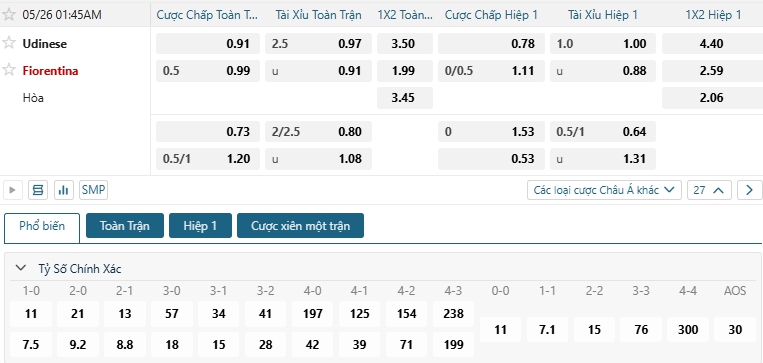Viewport: 763px width, 363px height.
Task: Select the Phổ biến tab
Action: point(42,227)
